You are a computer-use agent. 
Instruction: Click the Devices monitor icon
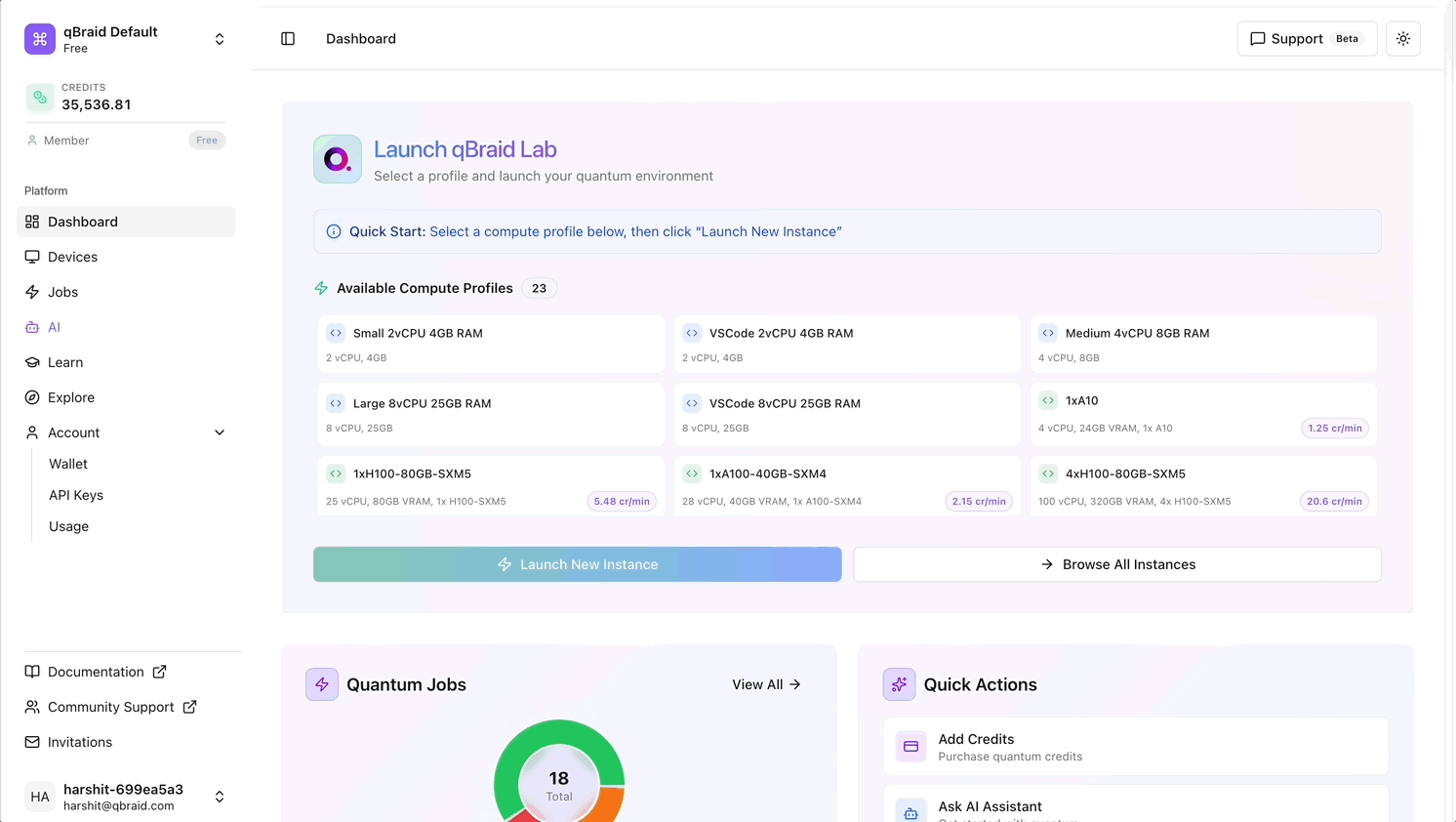pyautogui.click(x=32, y=257)
